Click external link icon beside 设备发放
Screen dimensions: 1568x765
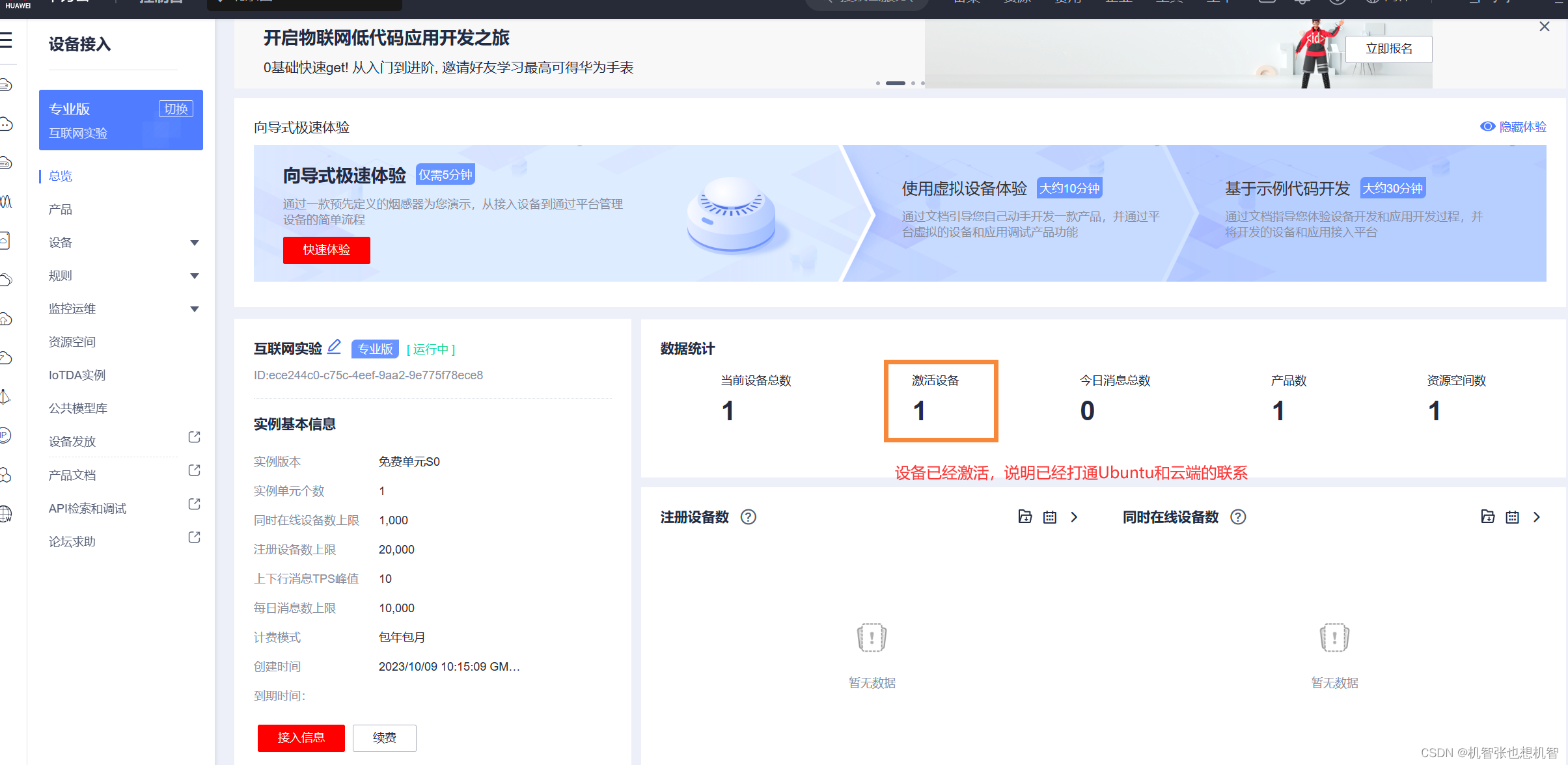194,437
